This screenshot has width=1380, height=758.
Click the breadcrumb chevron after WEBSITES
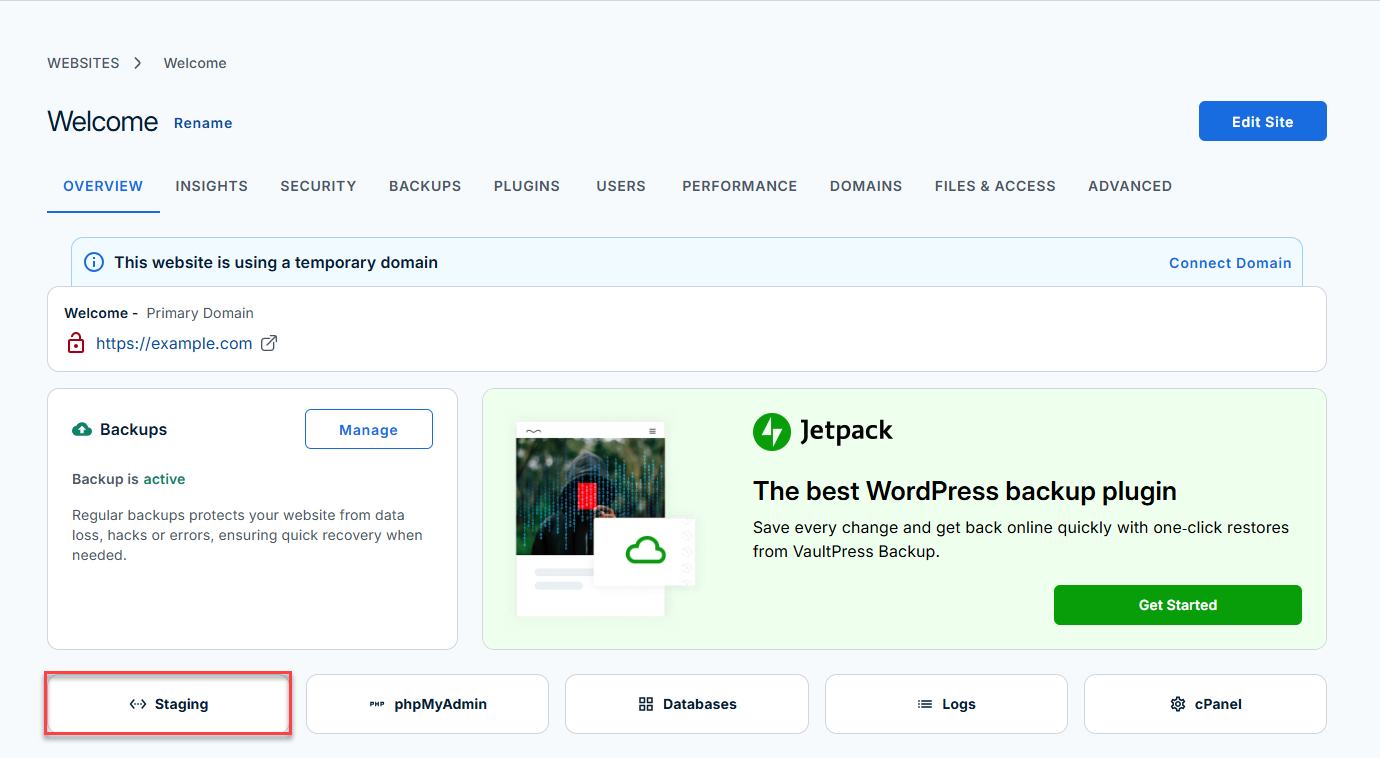point(138,63)
